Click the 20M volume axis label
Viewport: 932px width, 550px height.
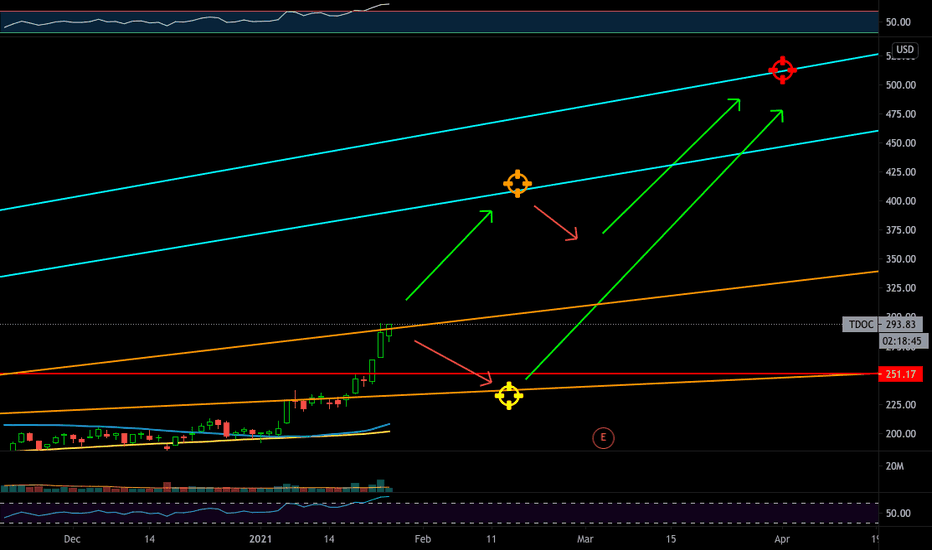[895, 466]
